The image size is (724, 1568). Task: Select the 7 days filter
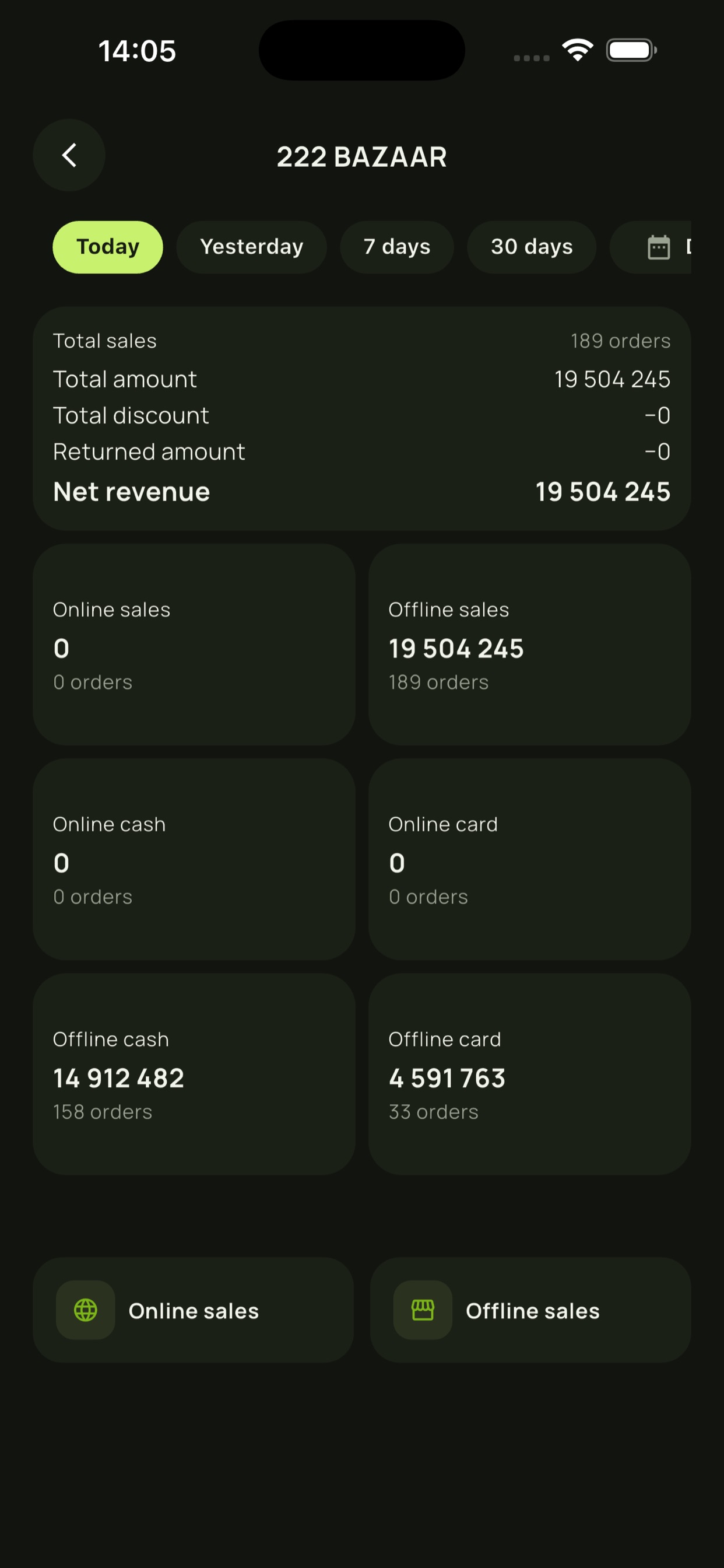pos(396,247)
